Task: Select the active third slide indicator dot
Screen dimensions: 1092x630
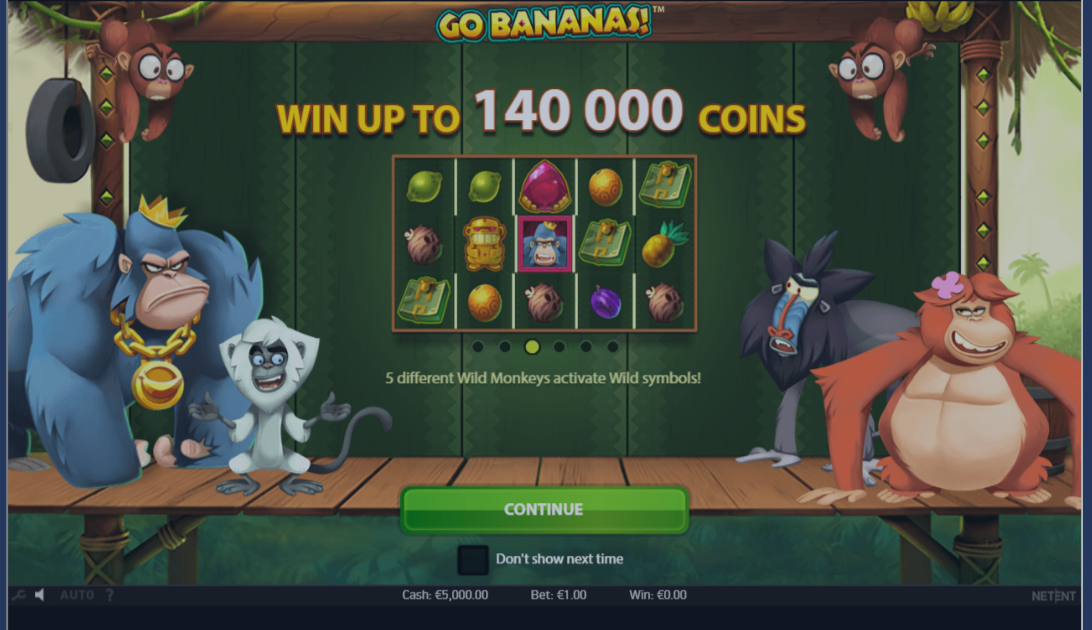Action: coord(532,346)
